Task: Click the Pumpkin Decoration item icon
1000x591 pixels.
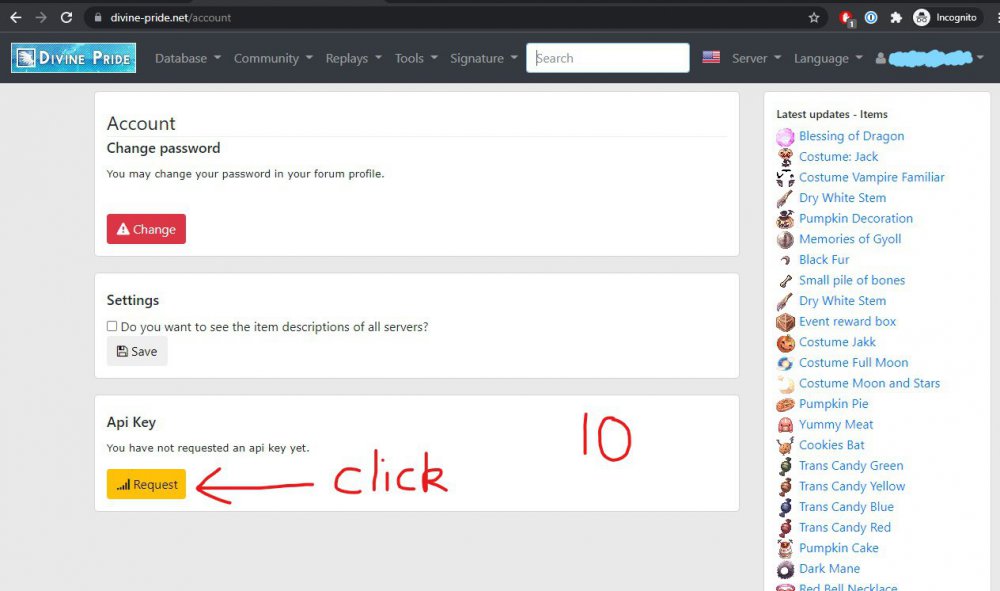Action: coord(785,219)
